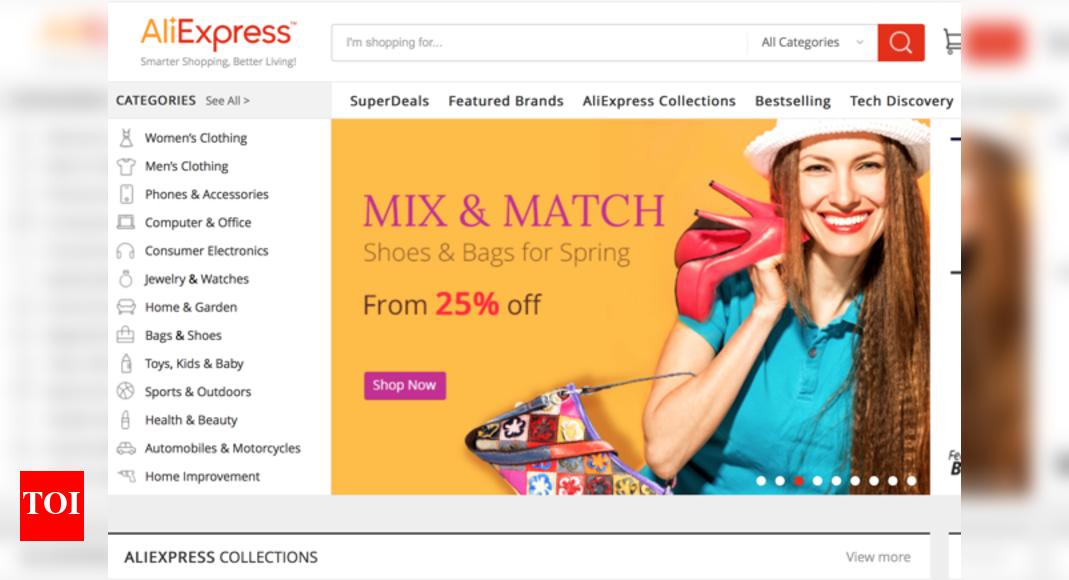This screenshot has height=580, width=1069.
Task: Open View more in AliExpress Collections
Action: click(x=878, y=557)
